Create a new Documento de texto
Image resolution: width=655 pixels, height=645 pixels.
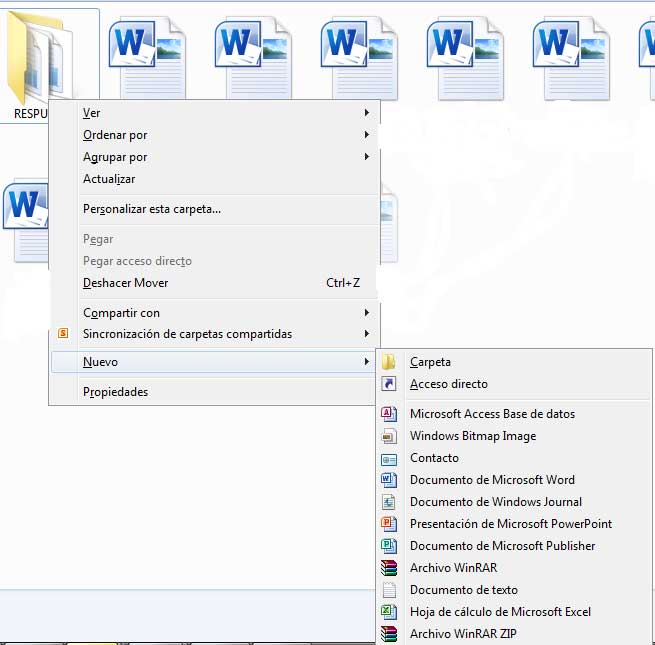pyautogui.click(x=514, y=590)
